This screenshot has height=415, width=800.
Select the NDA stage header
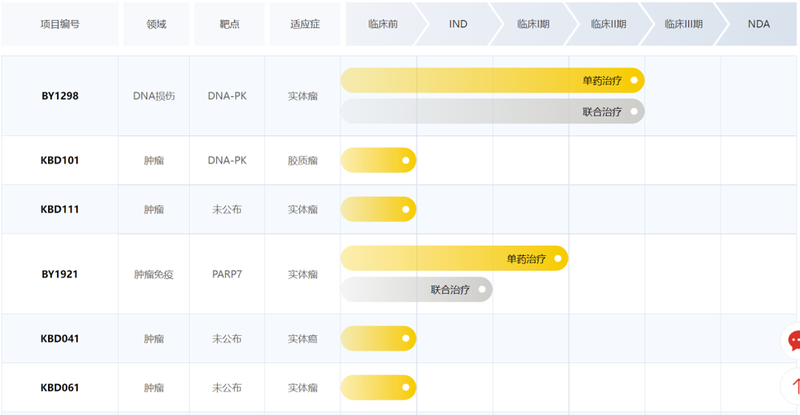pos(758,23)
